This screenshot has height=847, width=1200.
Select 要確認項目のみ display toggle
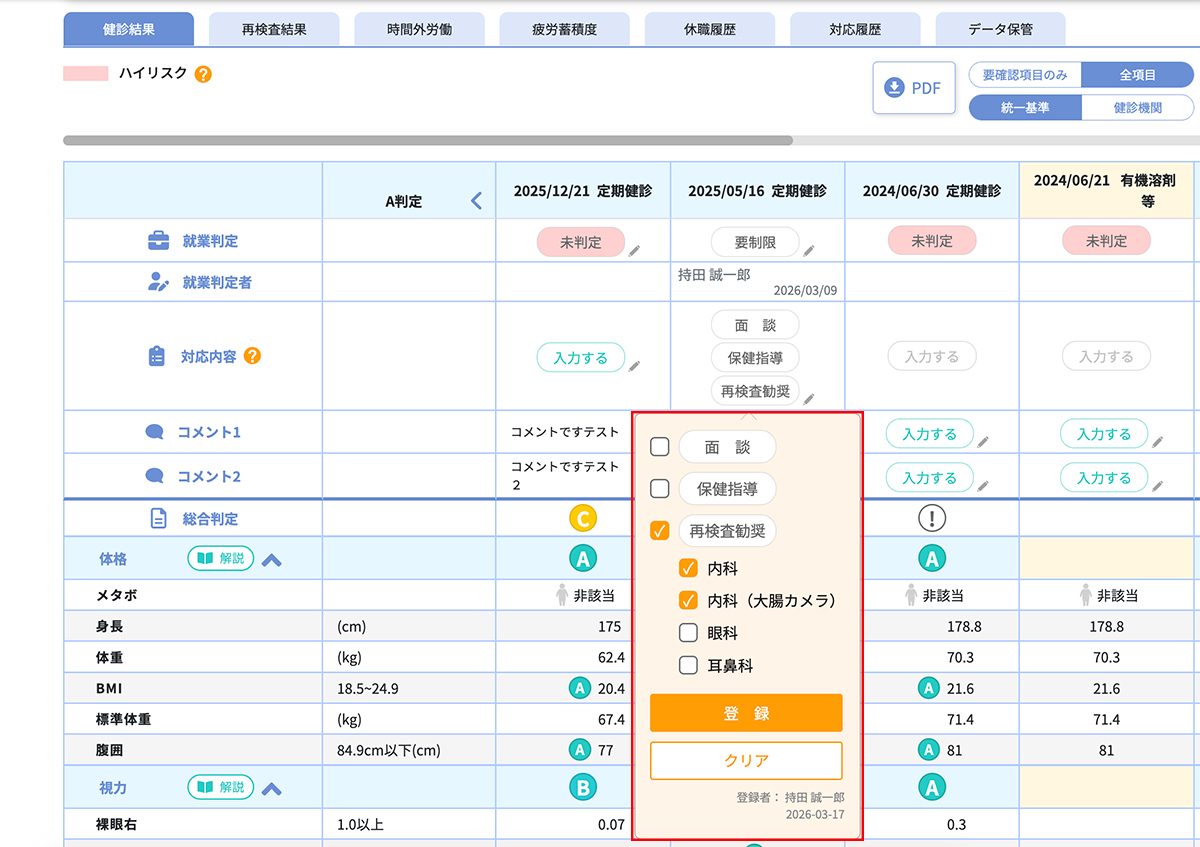tap(1025, 75)
